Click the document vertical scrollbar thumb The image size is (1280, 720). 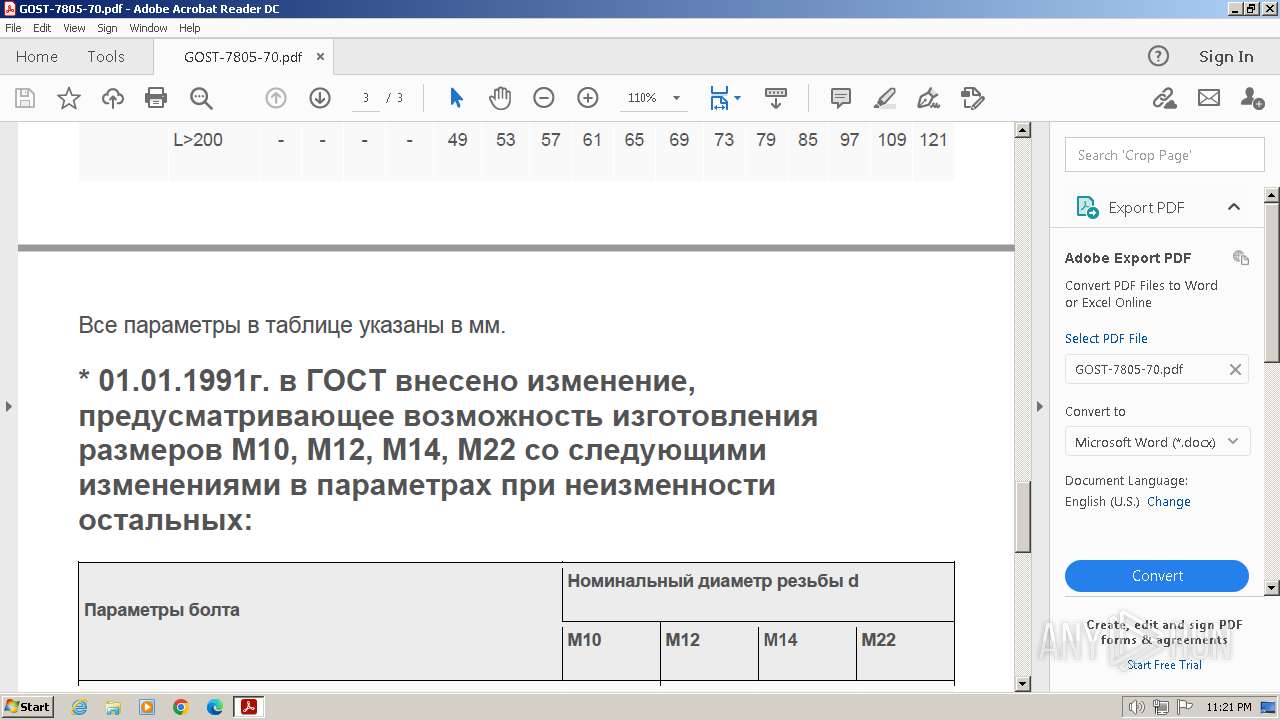click(1022, 516)
